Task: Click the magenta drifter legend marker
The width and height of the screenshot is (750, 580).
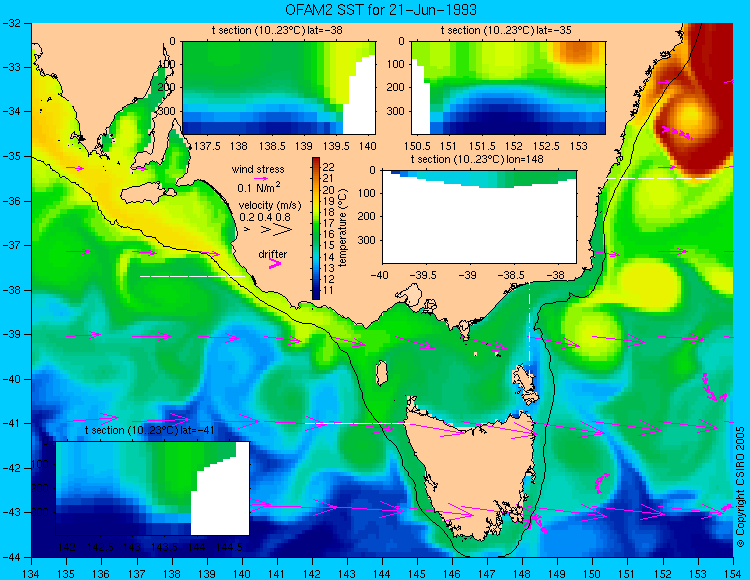Action: tap(275, 263)
